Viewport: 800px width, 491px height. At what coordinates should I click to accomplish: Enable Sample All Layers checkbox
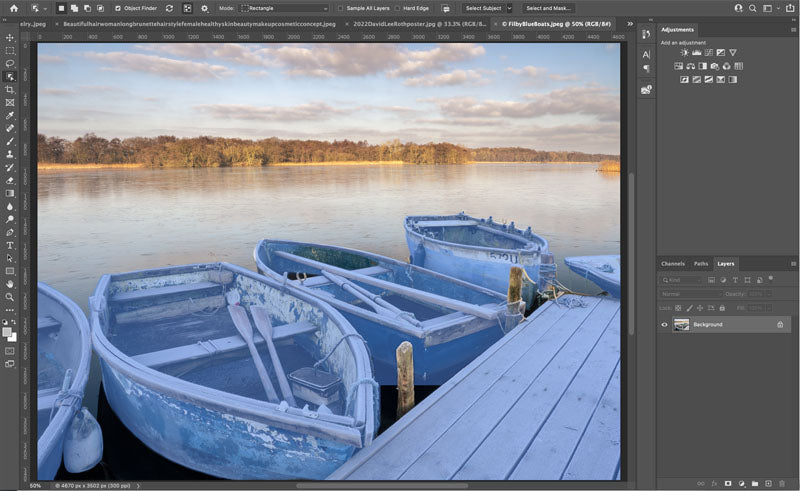pyautogui.click(x=340, y=8)
